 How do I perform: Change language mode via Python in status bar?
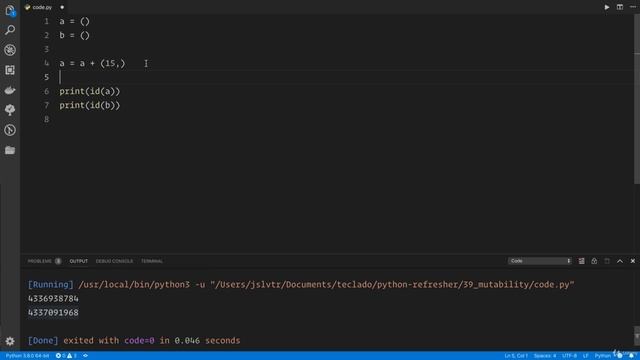(602, 356)
